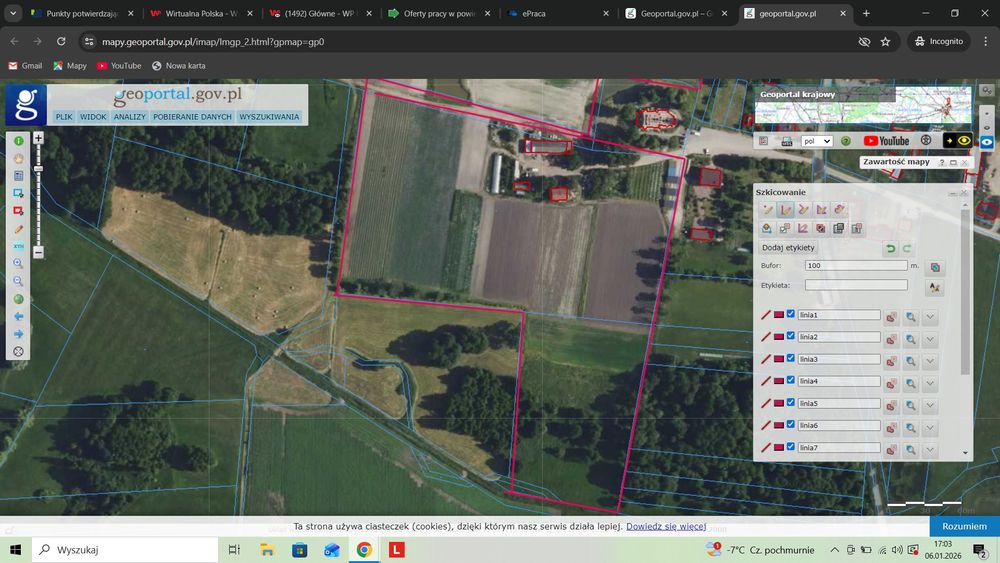The width and height of the screenshot is (1000, 563).
Task: Redo the sketch action
Action: tap(906, 248)
